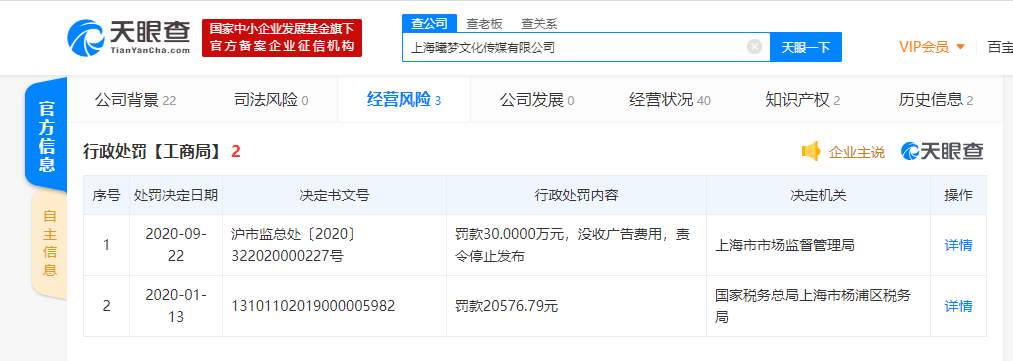Open VIP会员 dropdown arrow
Viewport: 1013px width, 361px height.
point(960,46)
